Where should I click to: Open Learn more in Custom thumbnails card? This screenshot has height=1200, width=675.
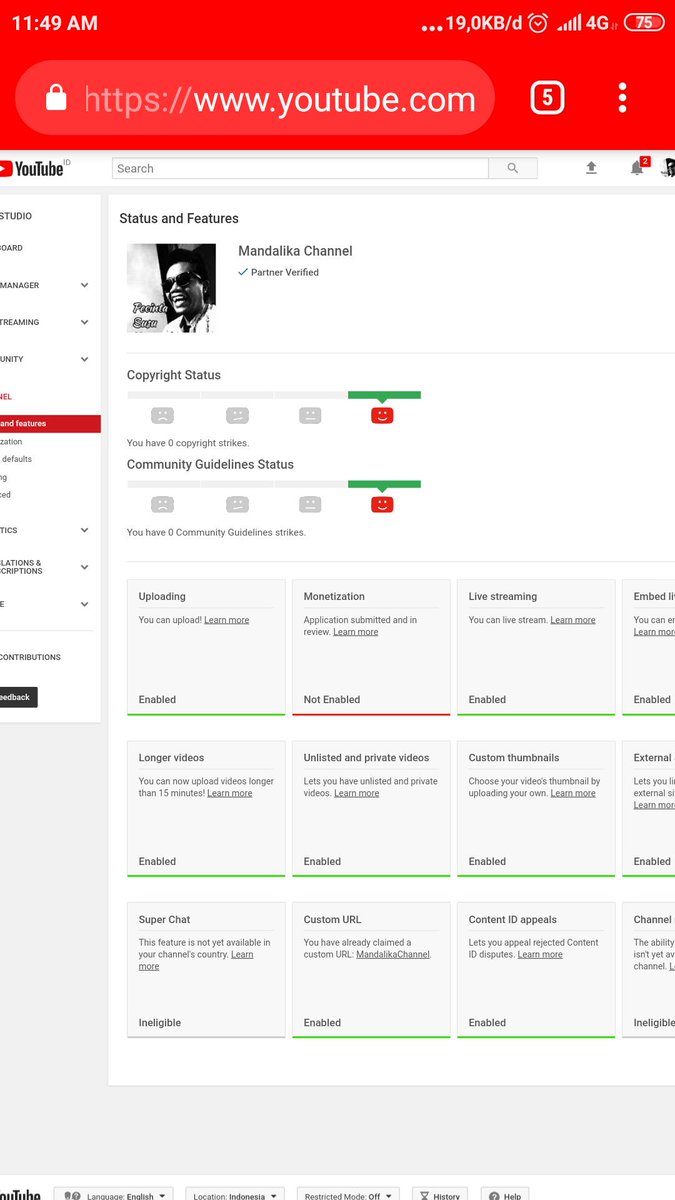point(573,793)
